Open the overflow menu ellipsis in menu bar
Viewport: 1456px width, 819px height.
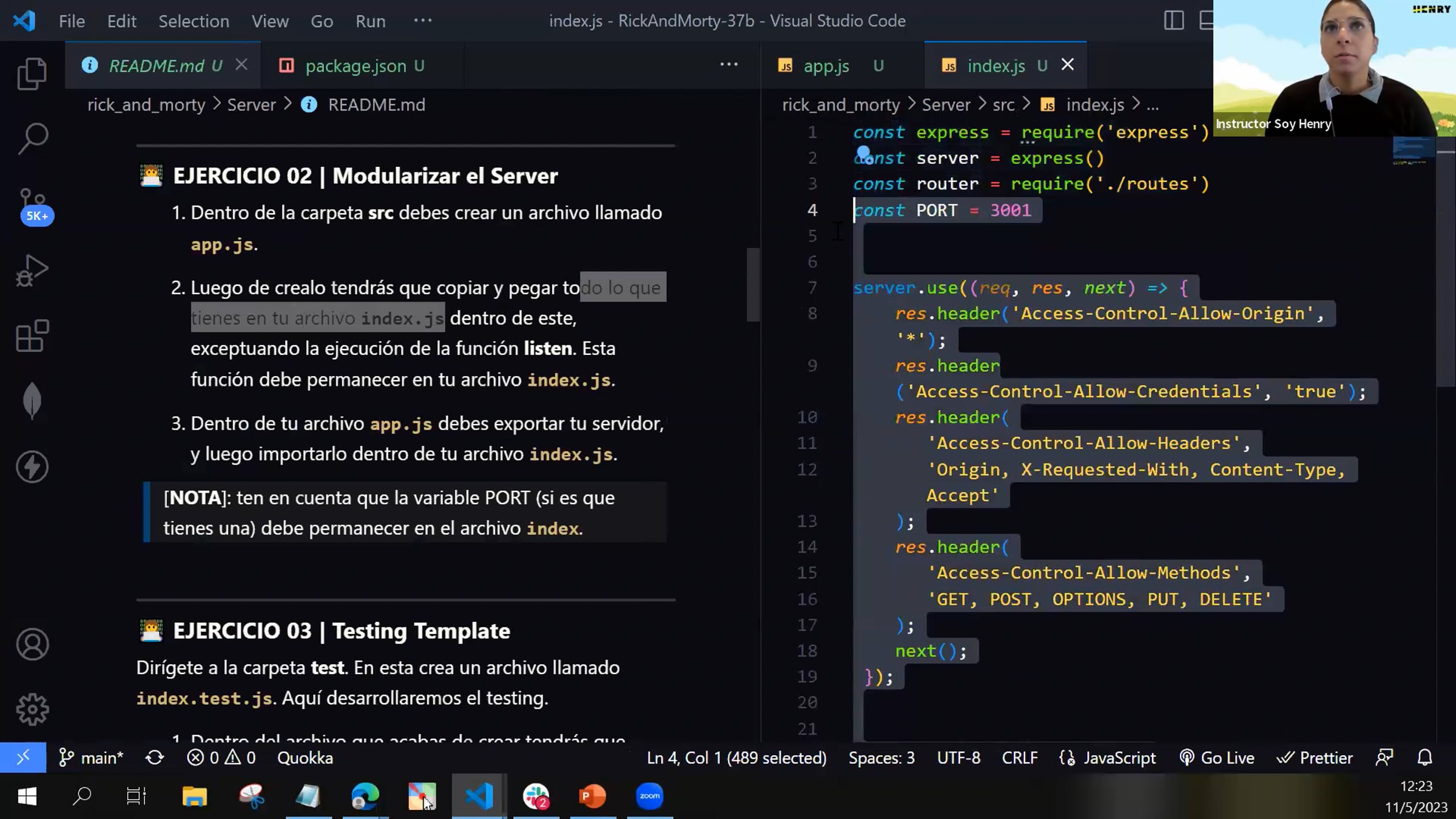tap(422, 21)
